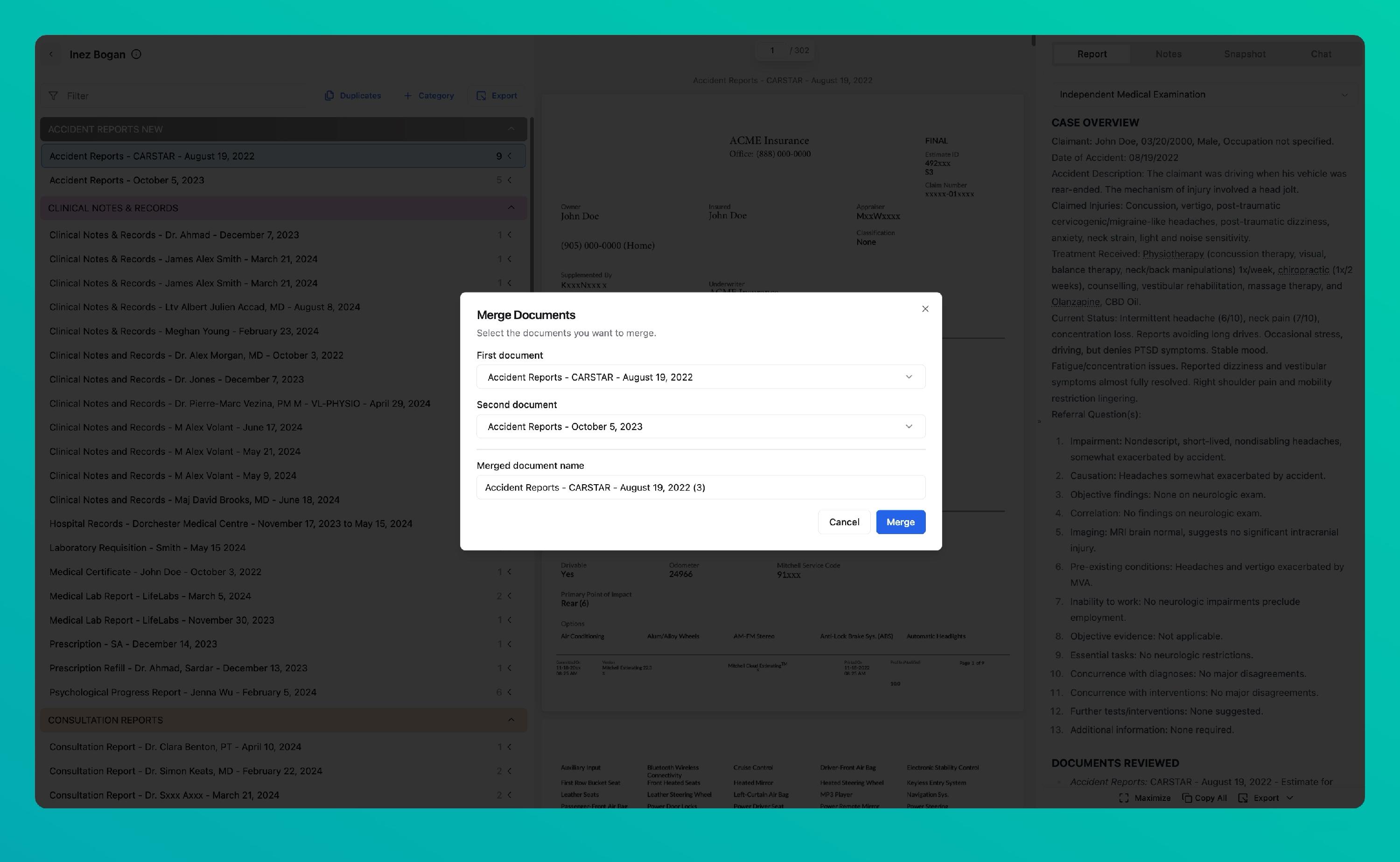The width and height of the screenshot is (1400, 862).
Task: Collapse the Clinical Notes & Records category
Action: (511, 208)
